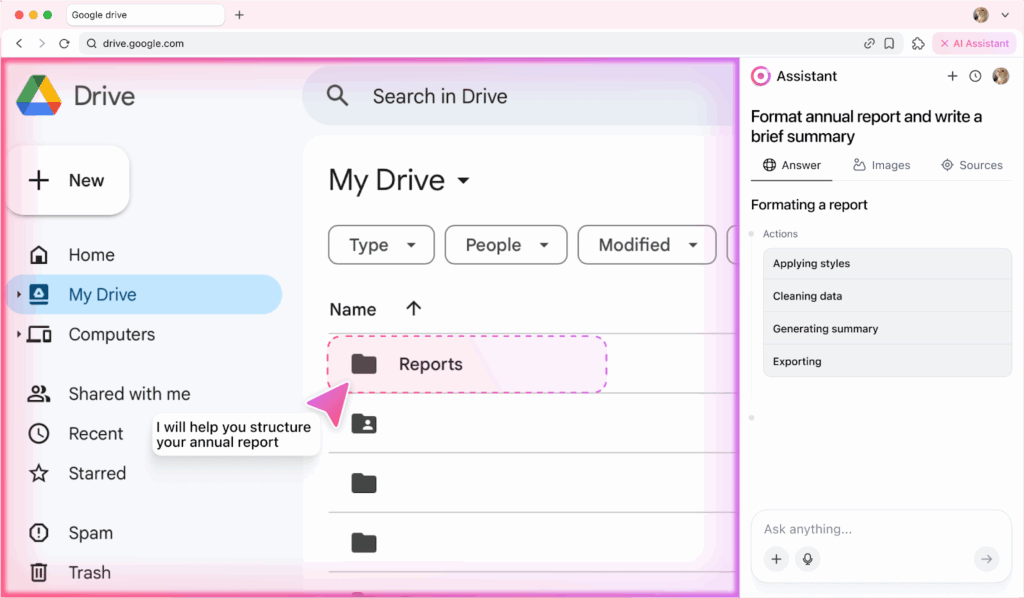Start a new chat with plus icon in Assistant header
1024x598 pixels.
click(952, 76)
